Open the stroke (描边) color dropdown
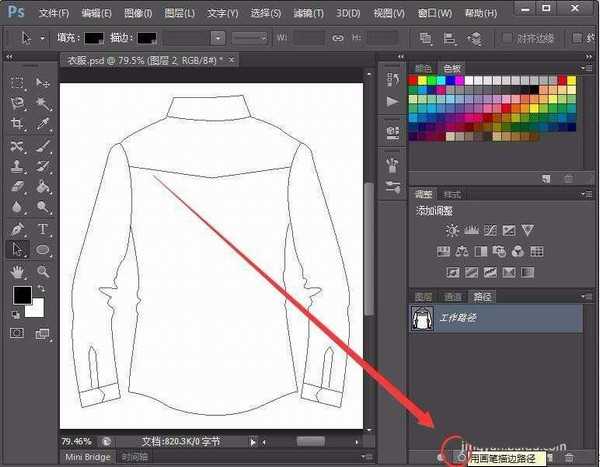This screenshot has height=467, width=600. tap(147, 37)
